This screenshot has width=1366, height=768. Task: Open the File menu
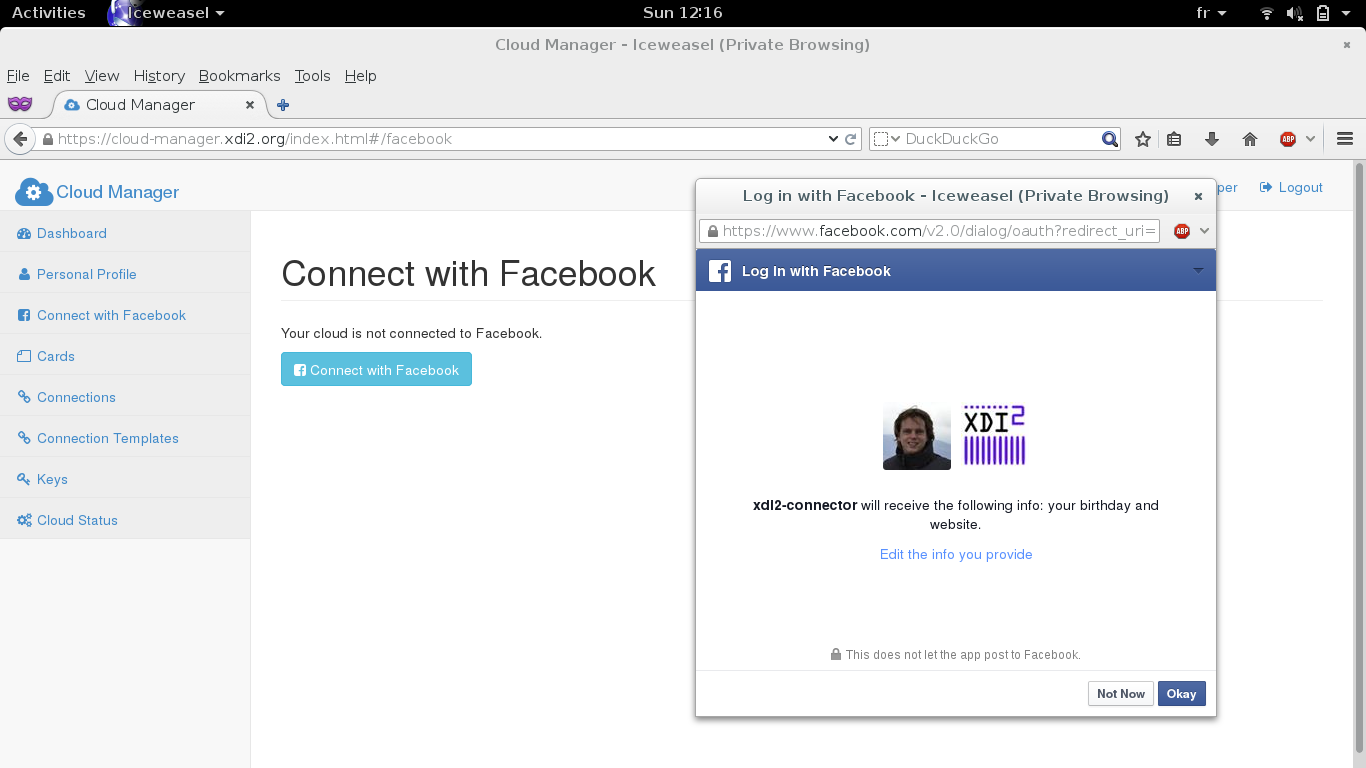click(x=18, y=76)
